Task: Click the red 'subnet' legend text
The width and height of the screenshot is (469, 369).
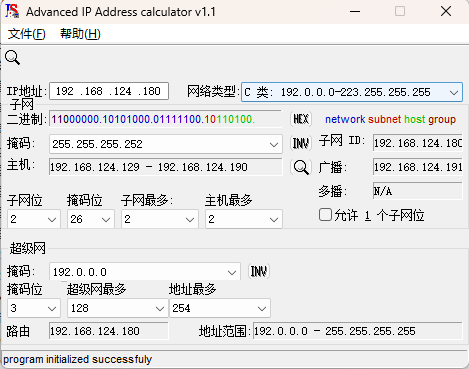Action: pos(384,119)
